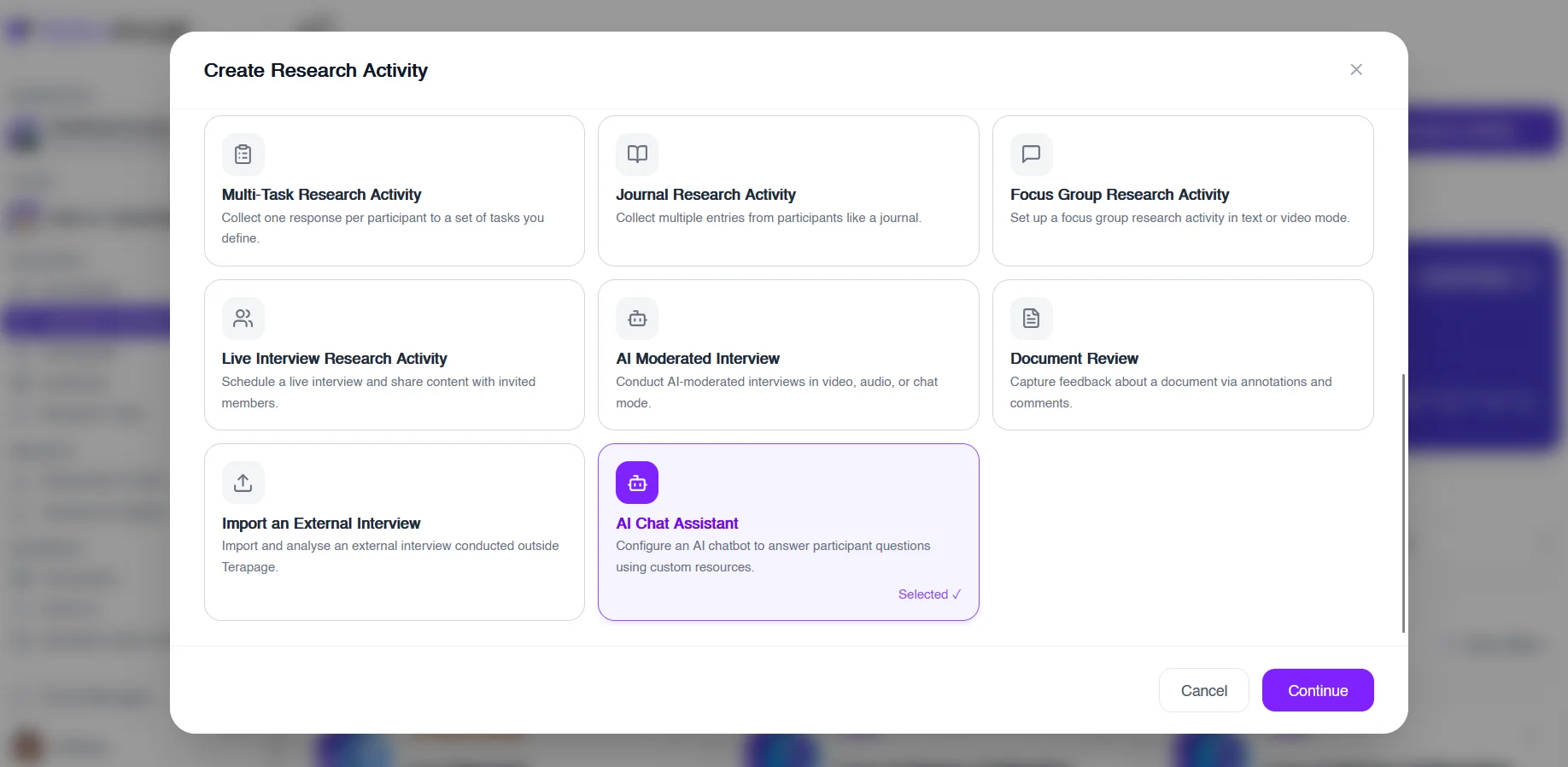Select the Multi-Task Research Activity title
The height and width of the screenshot is (767, 1568).
coord(322,195)
